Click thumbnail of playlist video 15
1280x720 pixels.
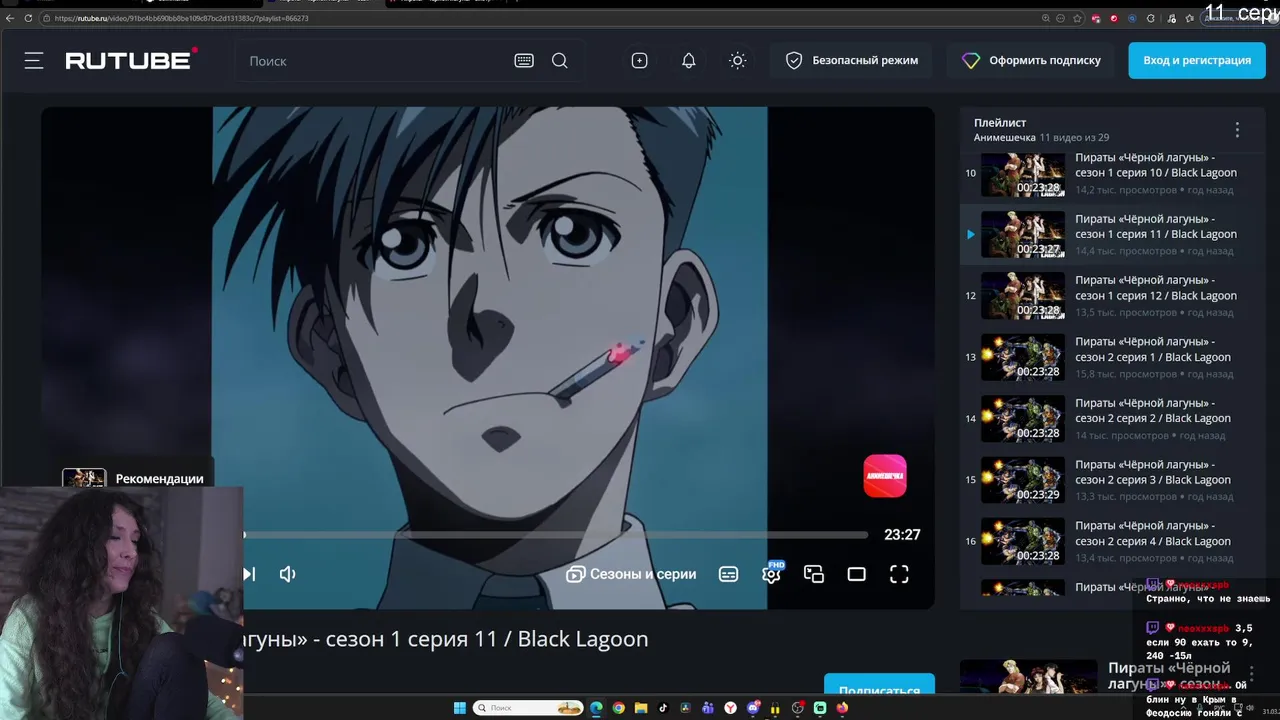tap(1023, 480)
